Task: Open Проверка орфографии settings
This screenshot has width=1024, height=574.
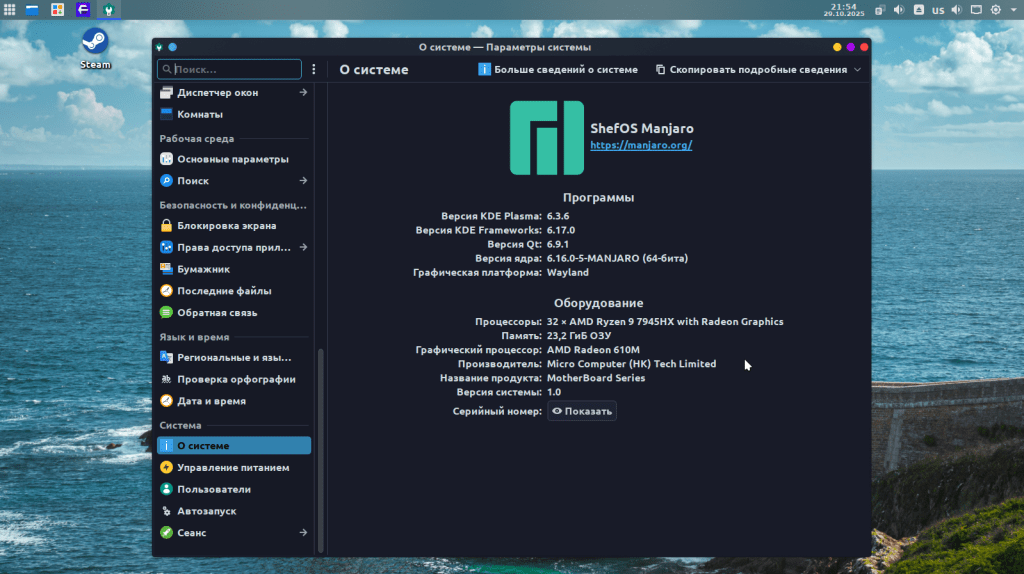Action: [235, 379]
